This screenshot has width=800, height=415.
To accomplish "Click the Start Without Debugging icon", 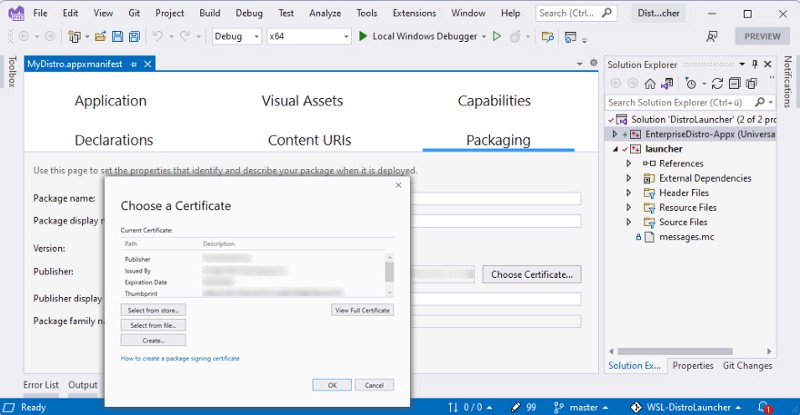I will tap(496, 36).
